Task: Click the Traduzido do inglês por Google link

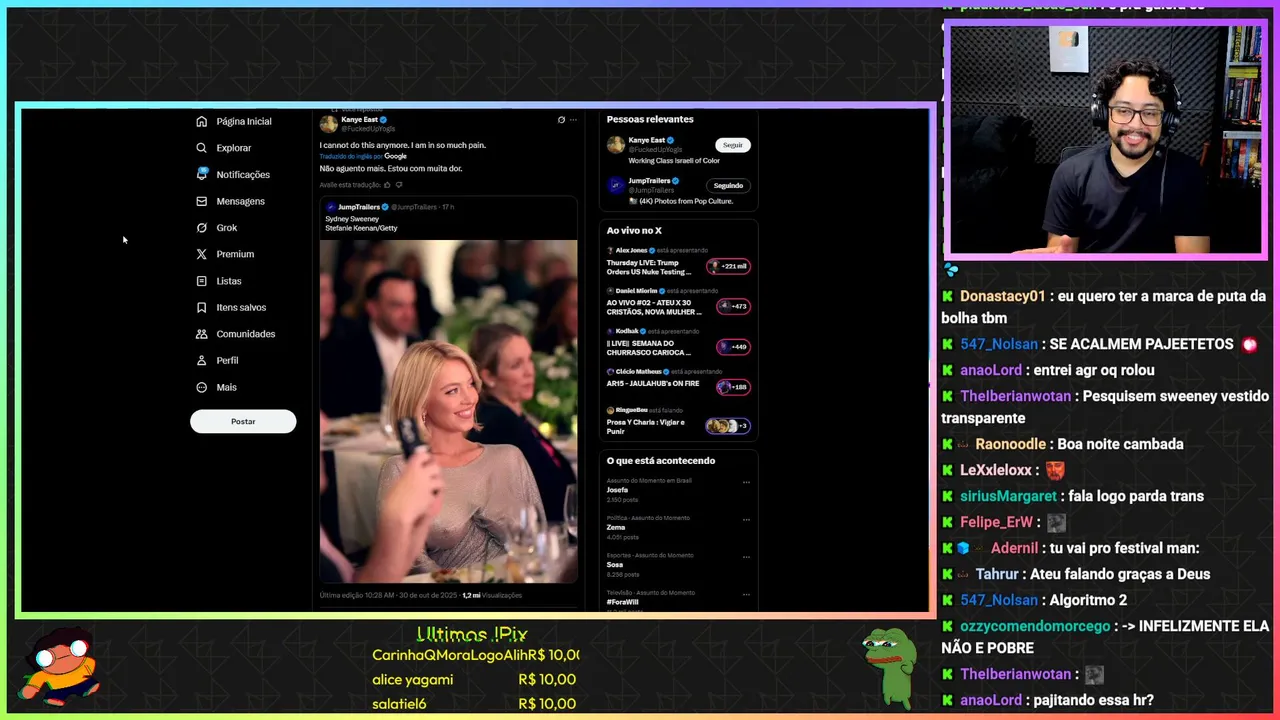Action: click(x=363, y=156)
